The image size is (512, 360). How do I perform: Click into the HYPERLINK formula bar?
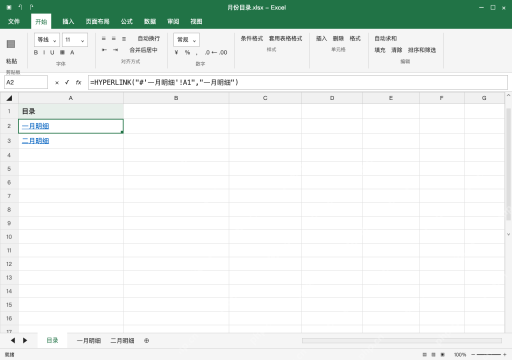click(298, 82)
